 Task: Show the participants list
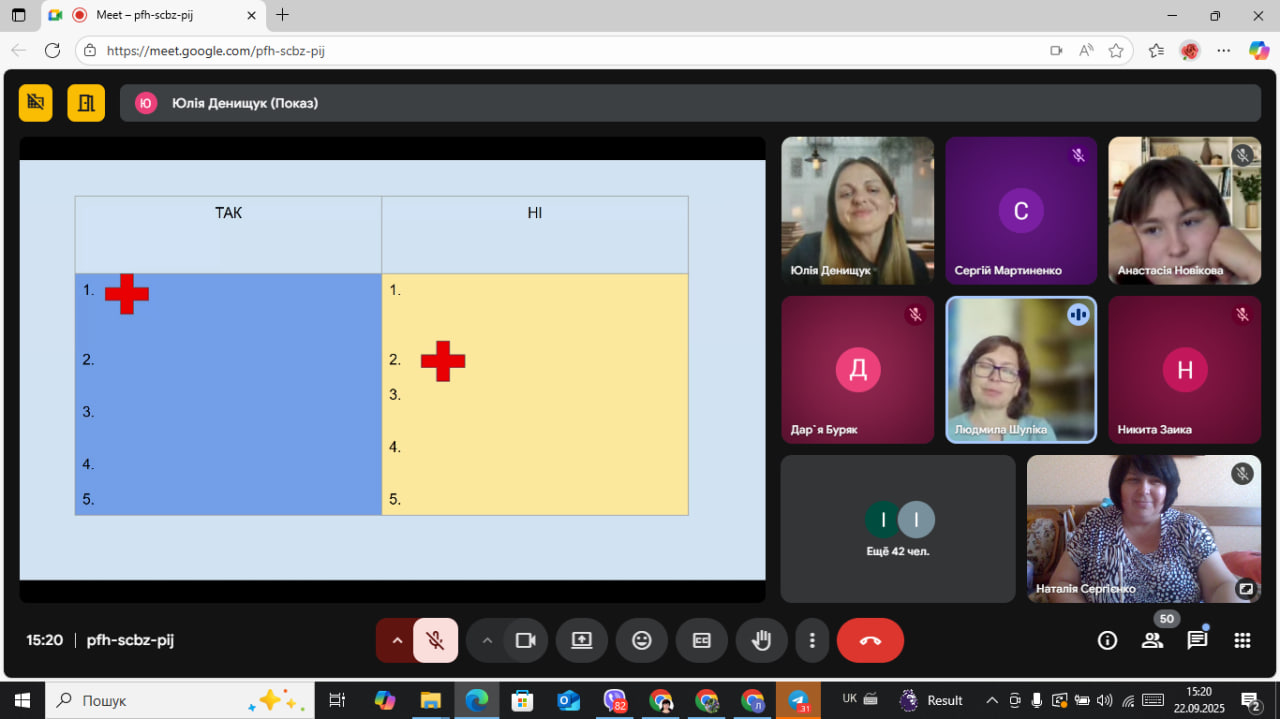[1152, 641]
